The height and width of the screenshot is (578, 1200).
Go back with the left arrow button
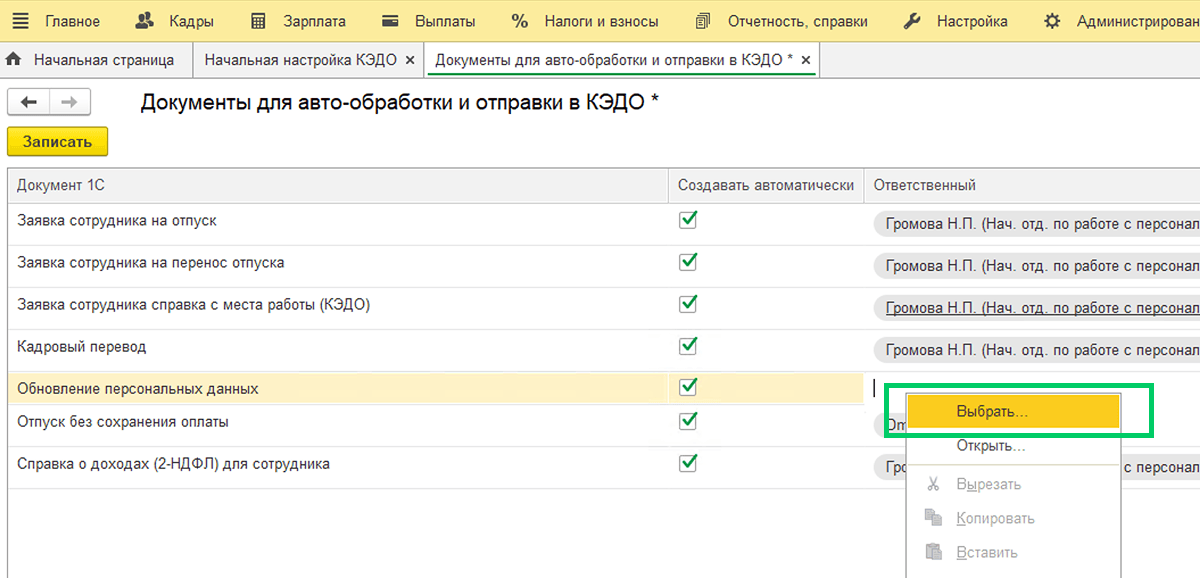coord(29,102)
